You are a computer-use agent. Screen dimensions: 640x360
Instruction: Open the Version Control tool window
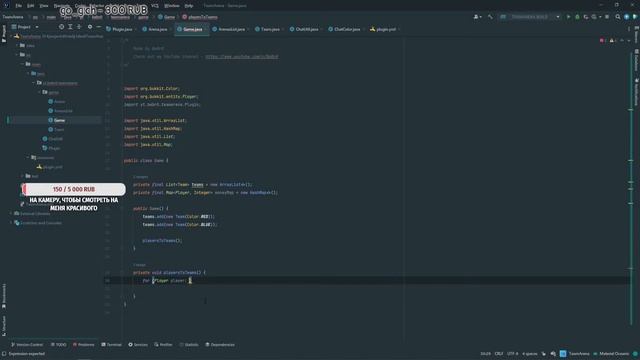pos(27,345)
